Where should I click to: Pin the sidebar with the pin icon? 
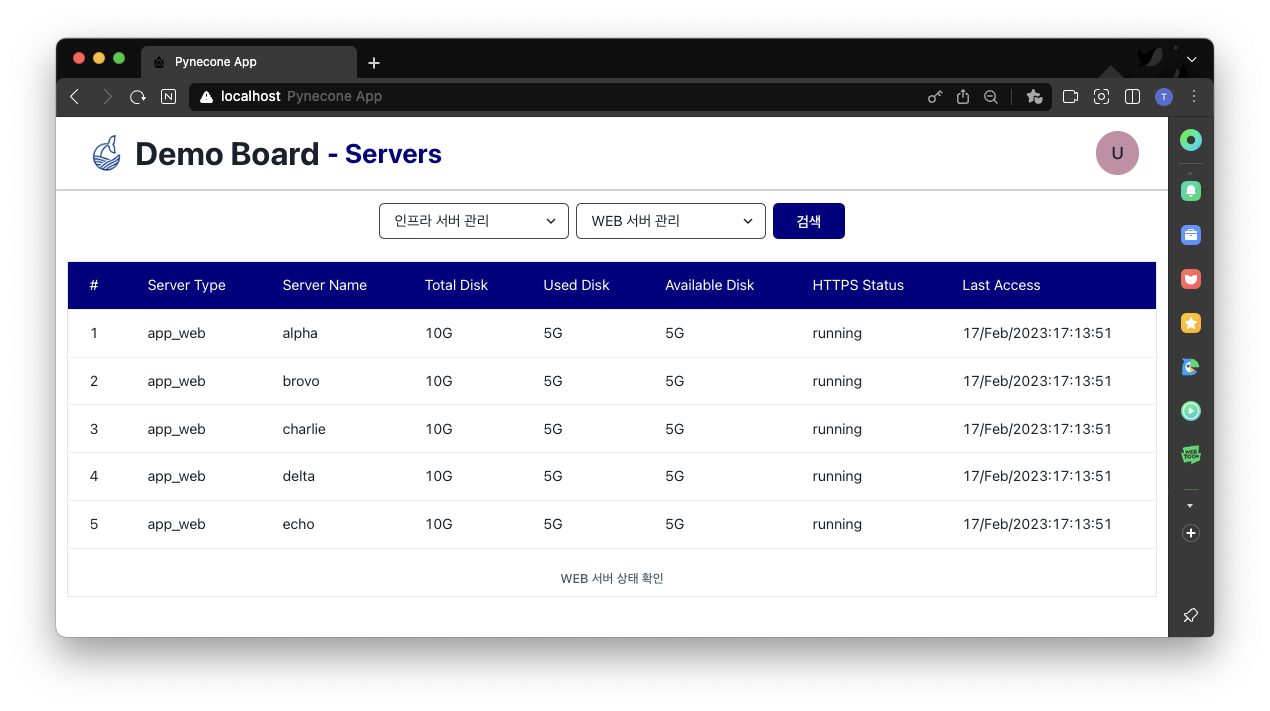(x=1190, y=615)
